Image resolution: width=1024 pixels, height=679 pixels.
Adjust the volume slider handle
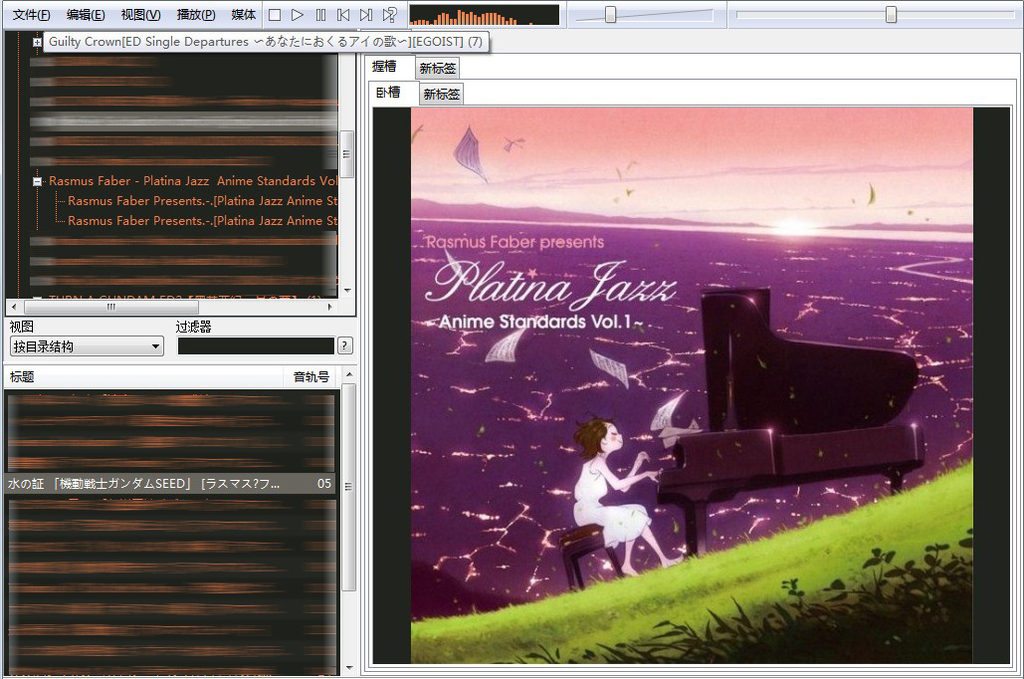click(610, 15)
